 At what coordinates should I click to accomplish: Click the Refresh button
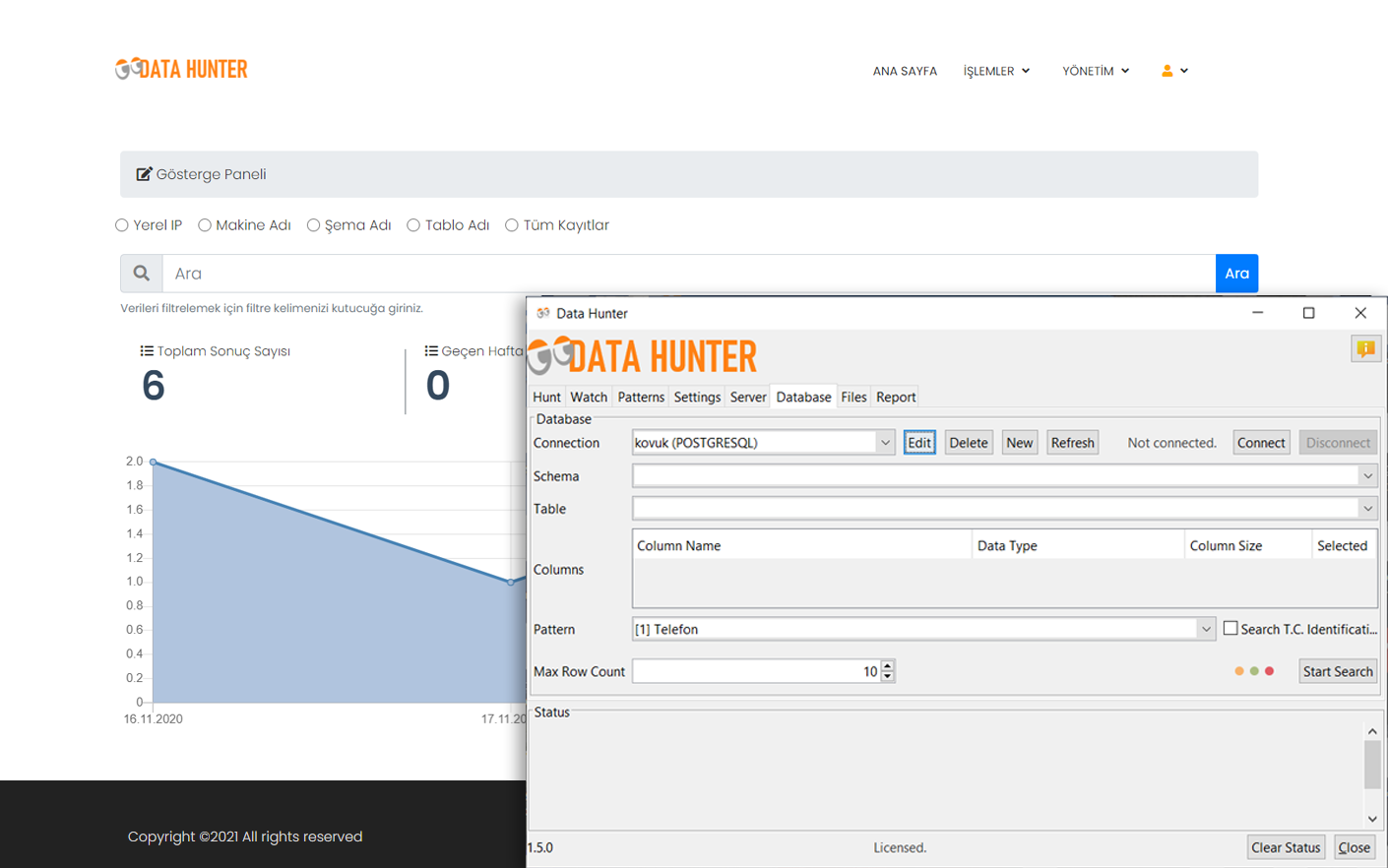pos(1073,443)
